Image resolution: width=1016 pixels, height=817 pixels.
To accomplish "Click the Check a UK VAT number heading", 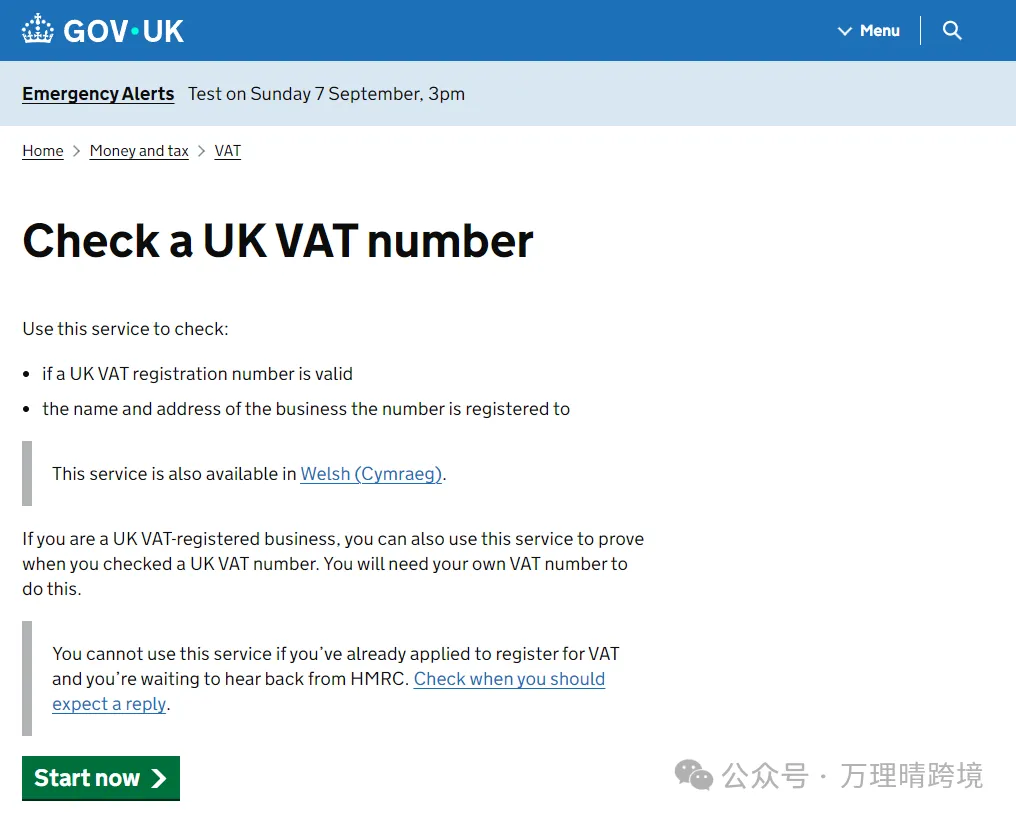I will (278, 241).
